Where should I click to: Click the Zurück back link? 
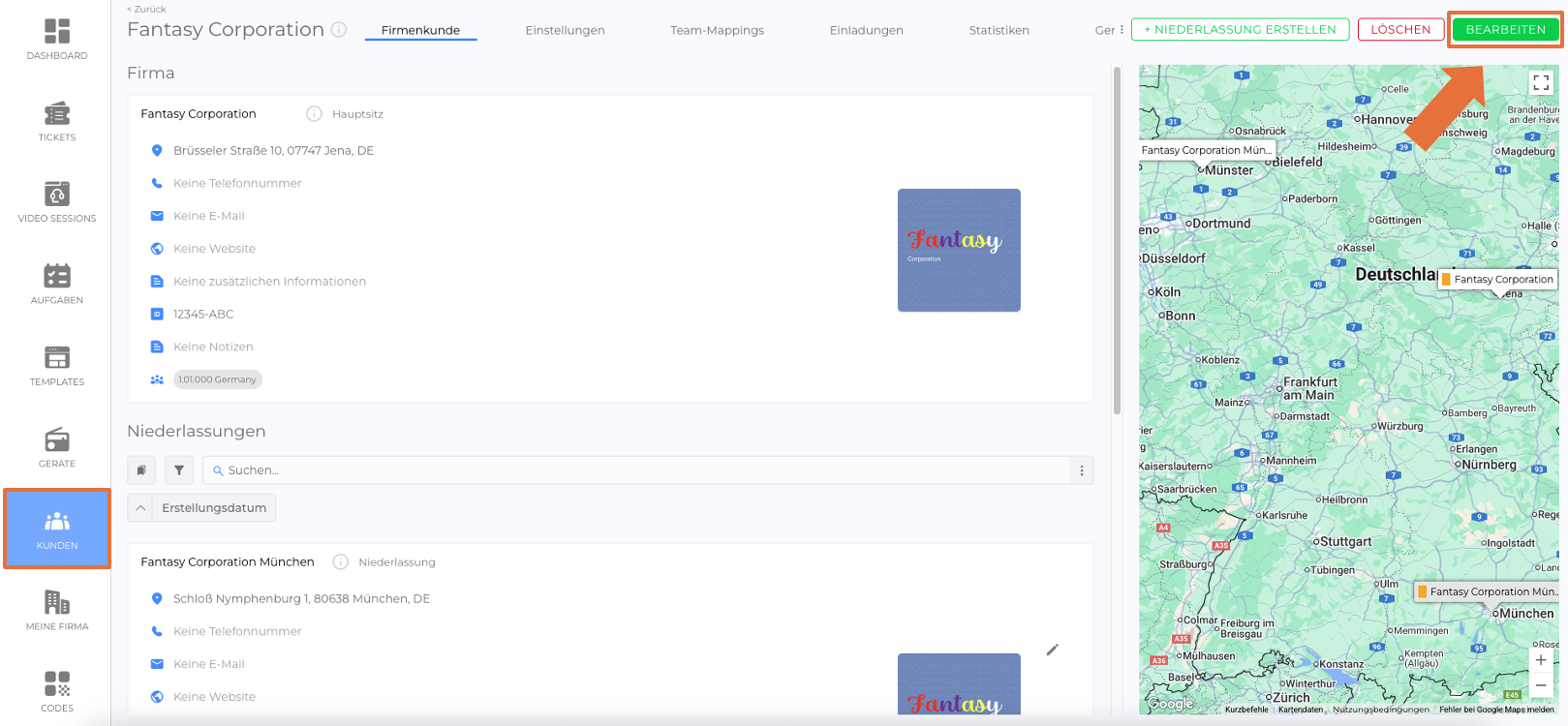(x=147, y=9)
